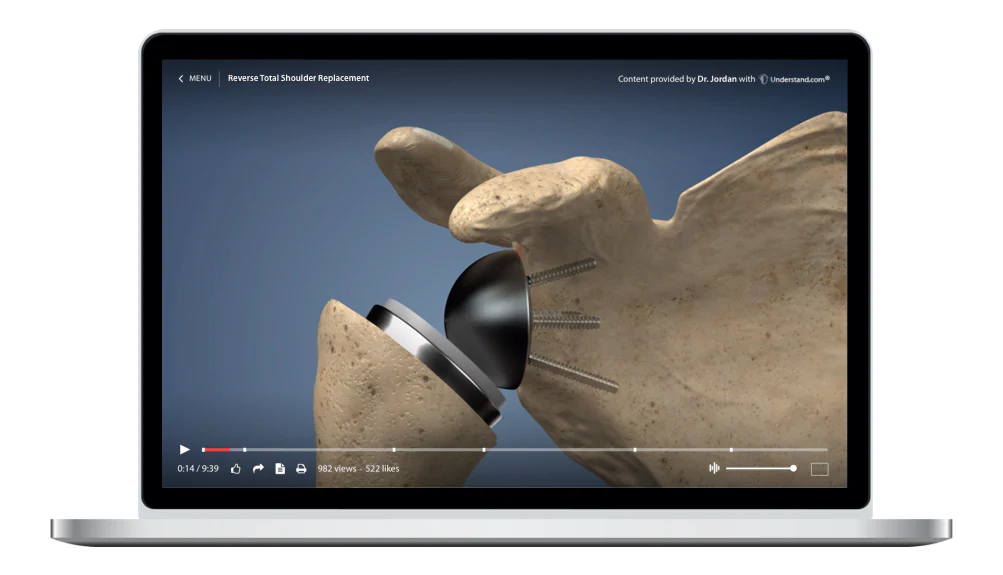This screenshot has width=1003, height=575.
Task: Click the 'Dr. Jordan' provider name
Action: click(716, 79)
